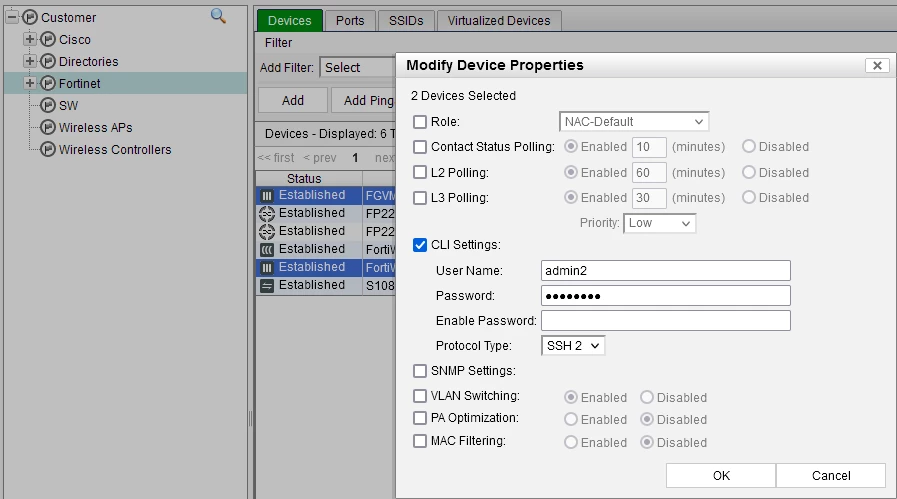
Task: Click the Directories container icon
Action: coord(48,61)
